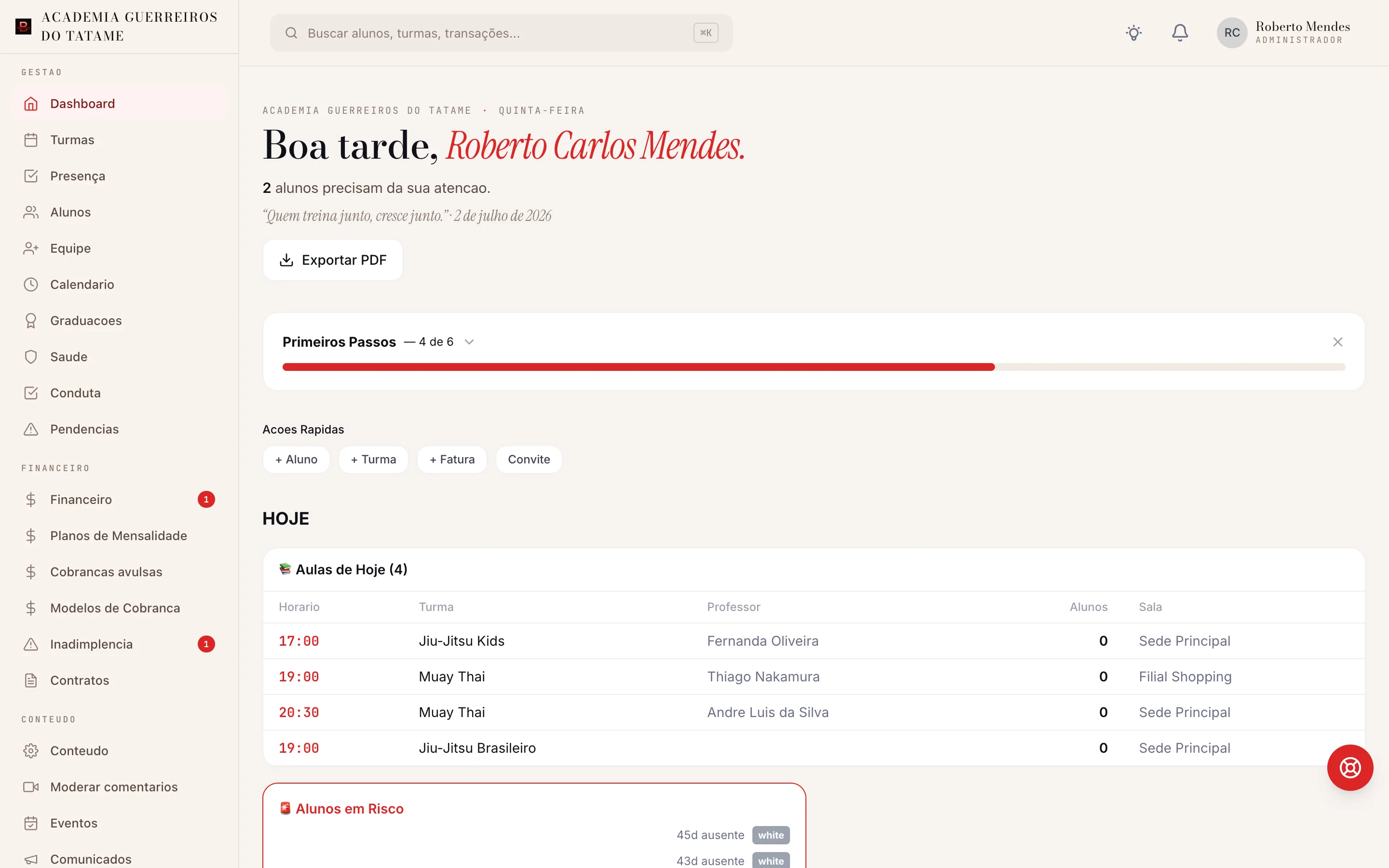Click the red help lifebuoy button
This screenshot has height=868, width=1389.
pos(1350,768)
